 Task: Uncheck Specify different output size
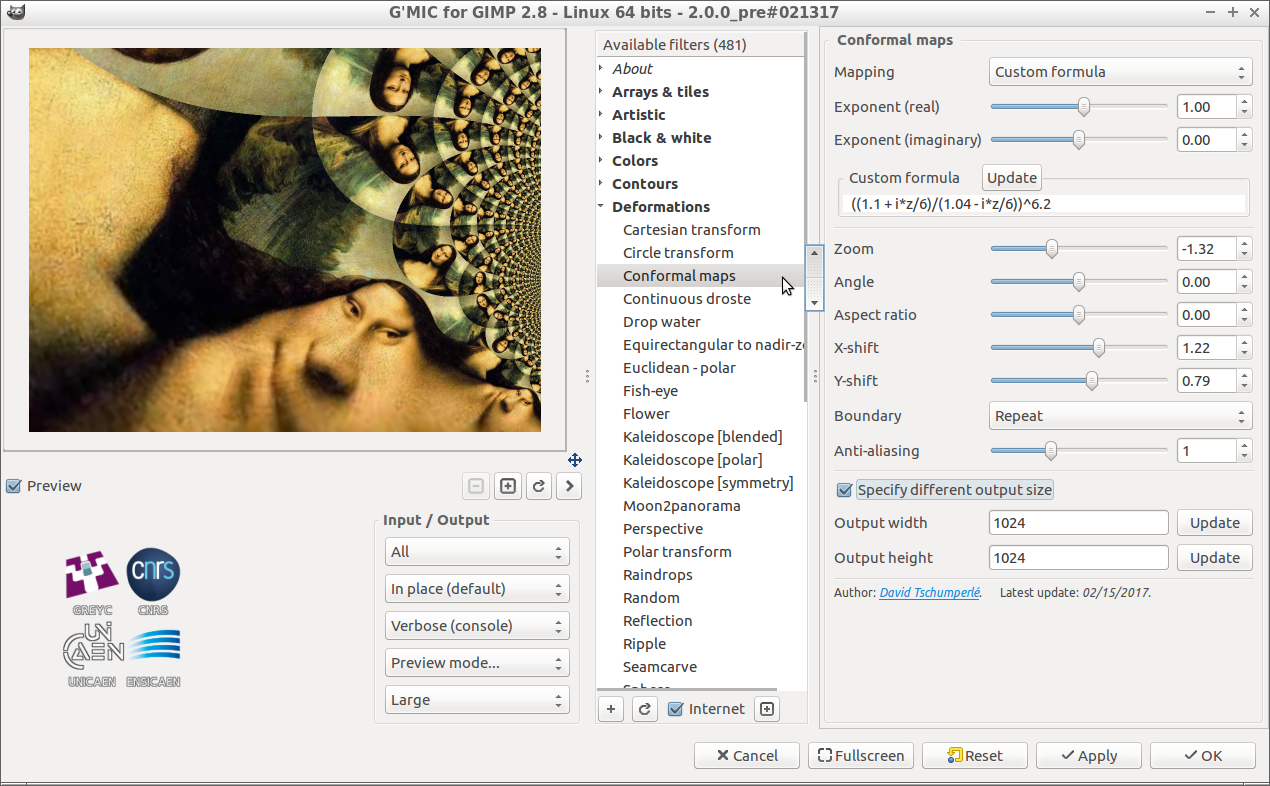(845, 490)
